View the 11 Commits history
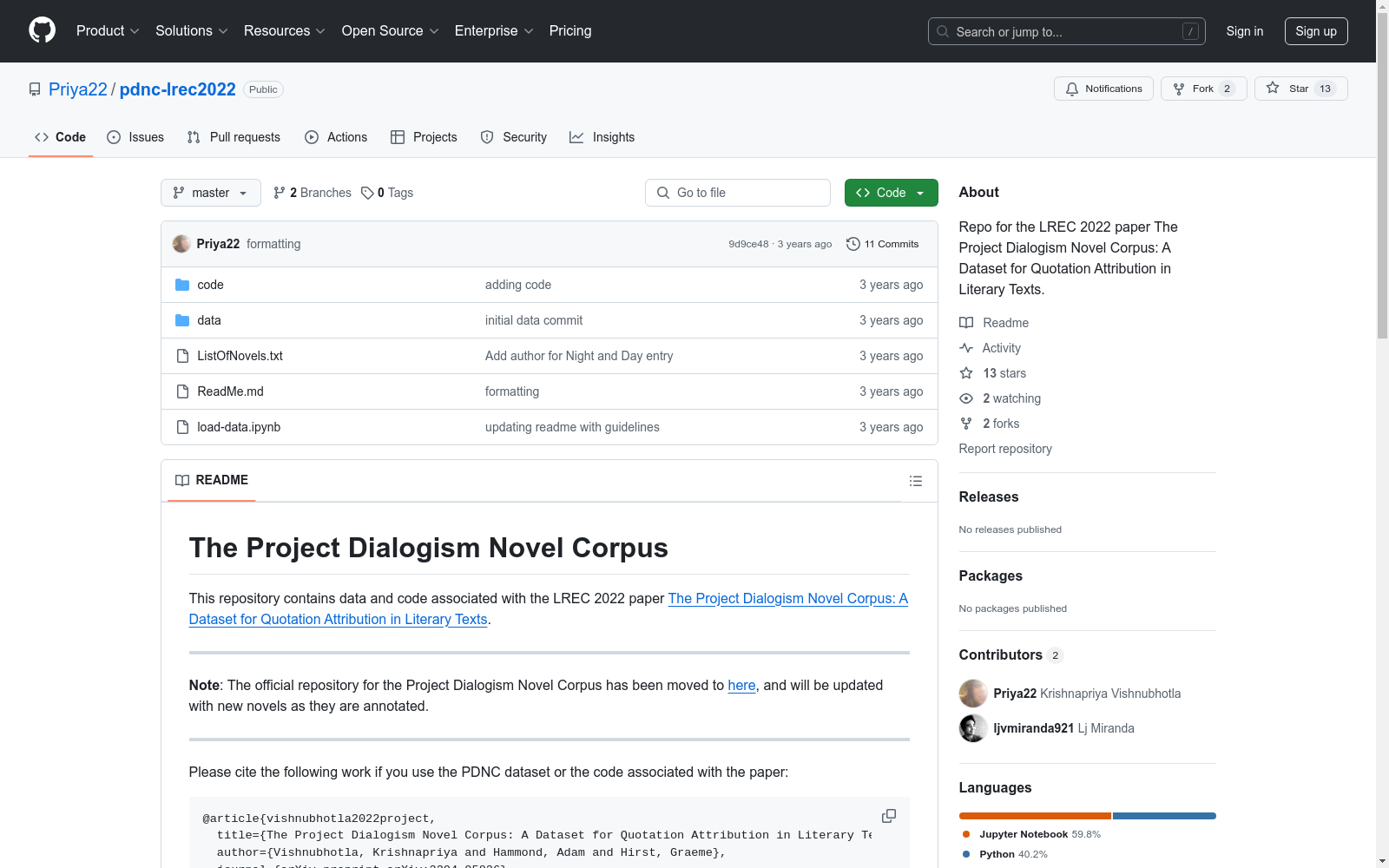Screen dimensions: 1389x868 click(883, 244)
